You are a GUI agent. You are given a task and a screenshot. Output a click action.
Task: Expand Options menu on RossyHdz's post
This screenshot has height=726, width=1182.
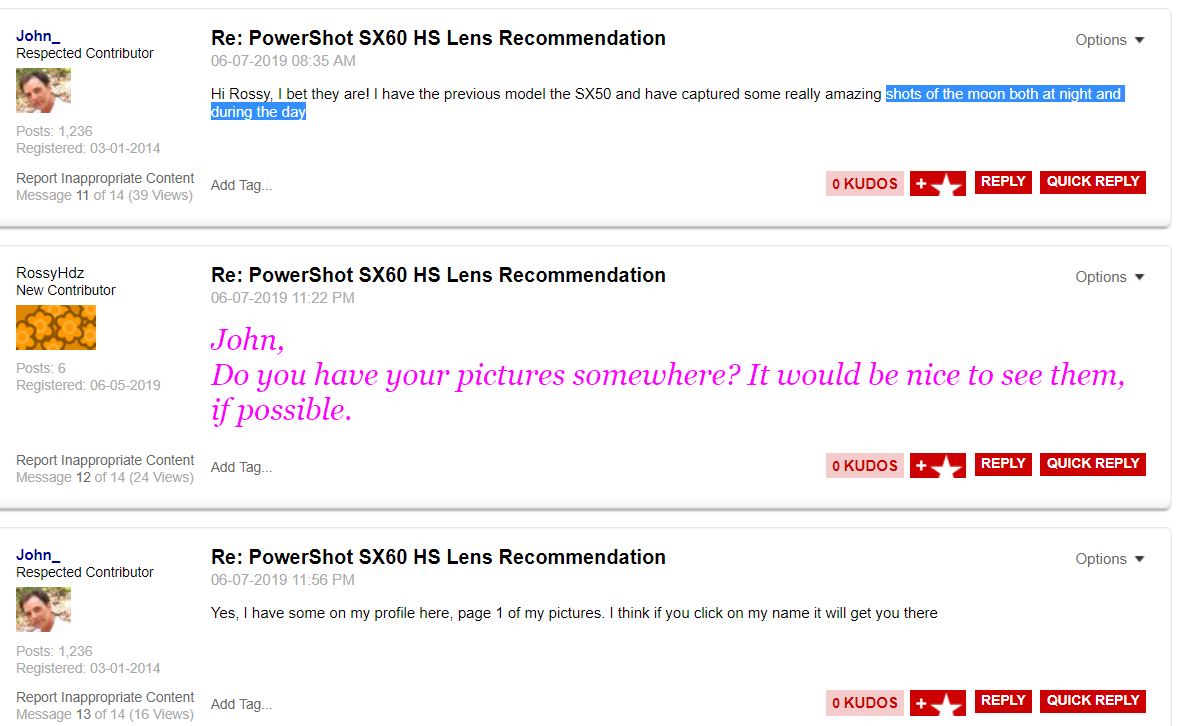pyautogui.click(x=1109, y=277)
